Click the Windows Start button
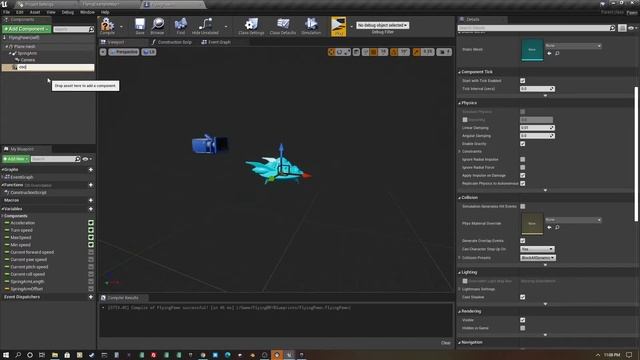This screenshot has width=640, height=360. pos(6,355)
